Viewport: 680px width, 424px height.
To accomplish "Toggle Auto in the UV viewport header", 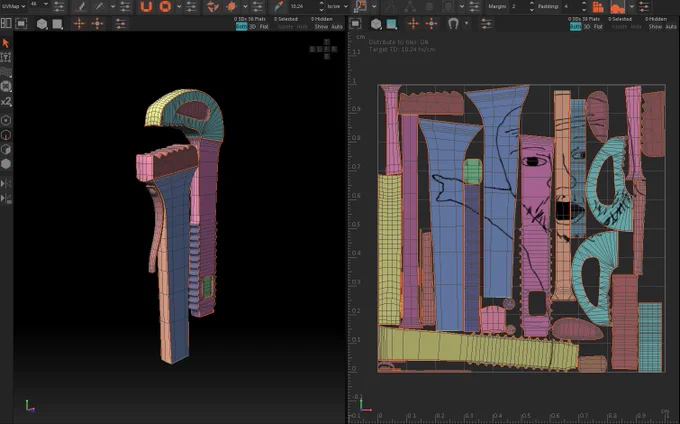I will pos(671,27).
